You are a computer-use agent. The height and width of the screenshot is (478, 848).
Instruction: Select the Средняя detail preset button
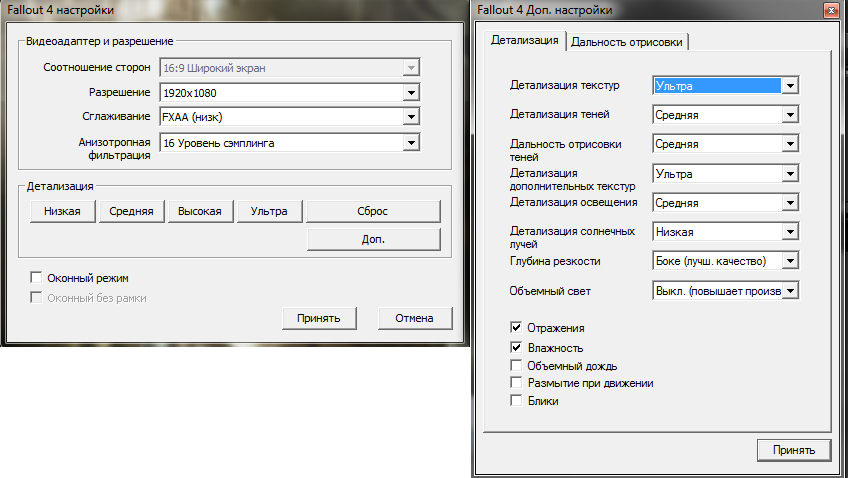click(x=131, y=211)
